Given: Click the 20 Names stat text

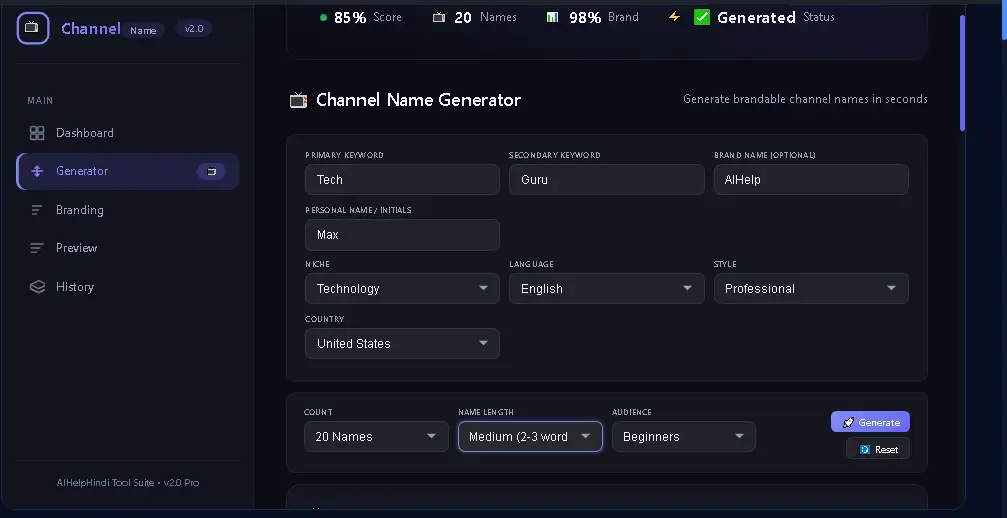Looking at the screenshot, I should click(486, 17).
